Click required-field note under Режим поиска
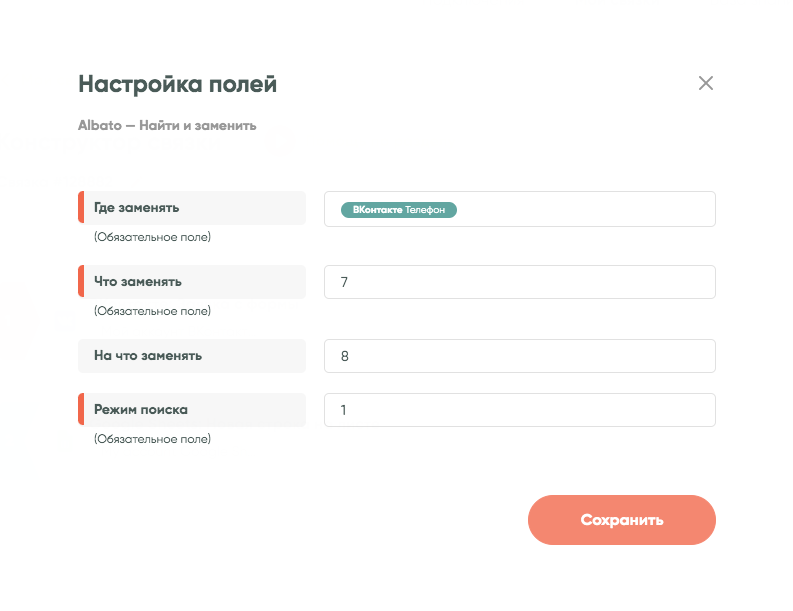 click(x=152, y=439)
